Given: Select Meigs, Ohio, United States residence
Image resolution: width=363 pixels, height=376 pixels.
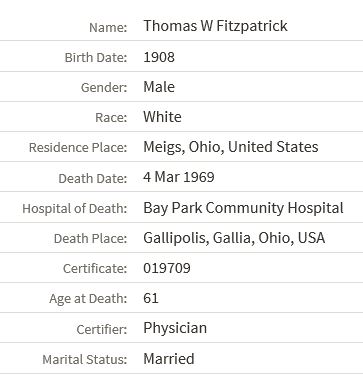Looking at the screenshot, I should (x=231, y=147).
